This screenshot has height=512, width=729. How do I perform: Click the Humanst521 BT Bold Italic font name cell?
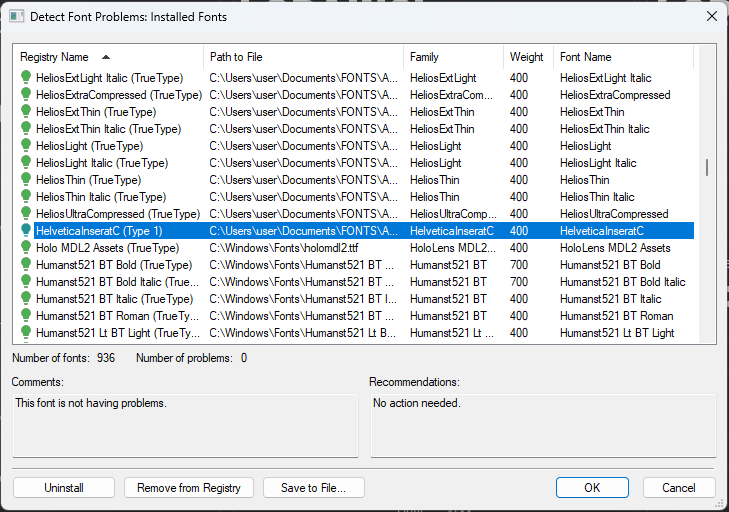click(x=623, y=282)
